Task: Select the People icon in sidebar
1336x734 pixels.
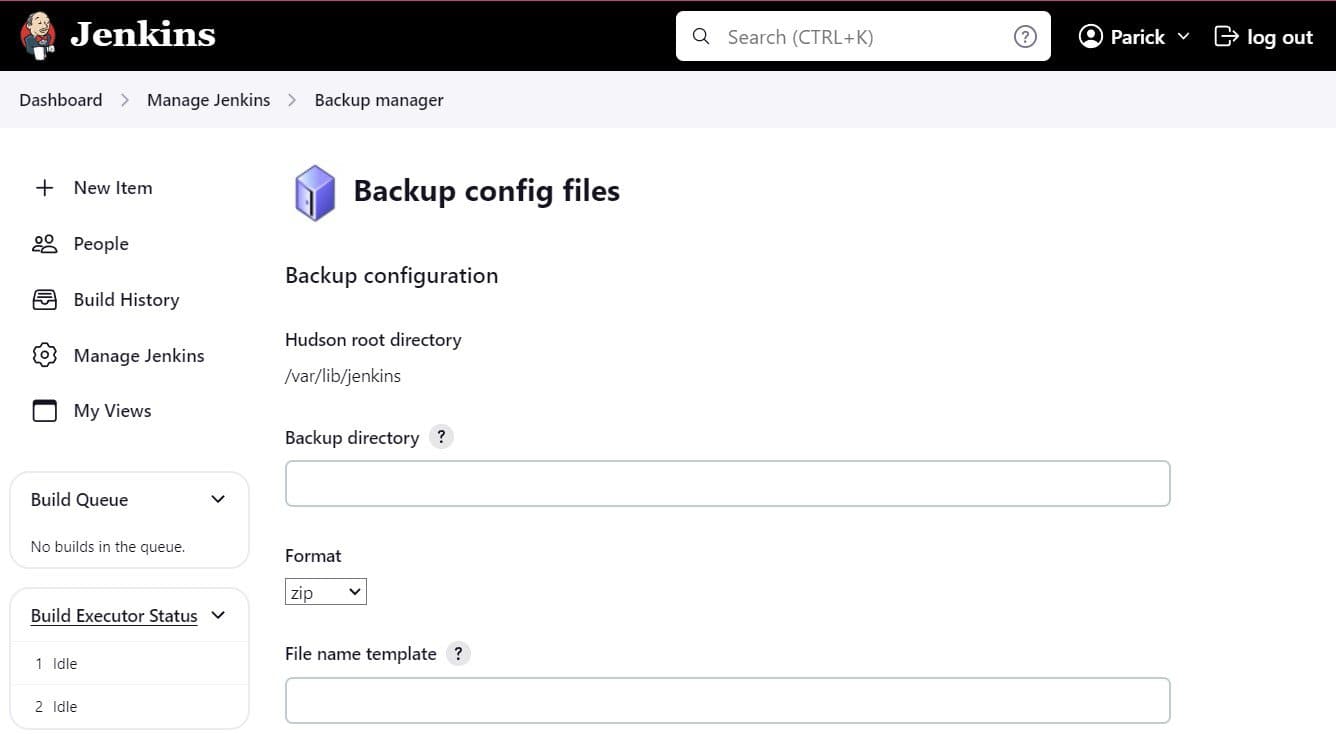Action: [44, 243]
